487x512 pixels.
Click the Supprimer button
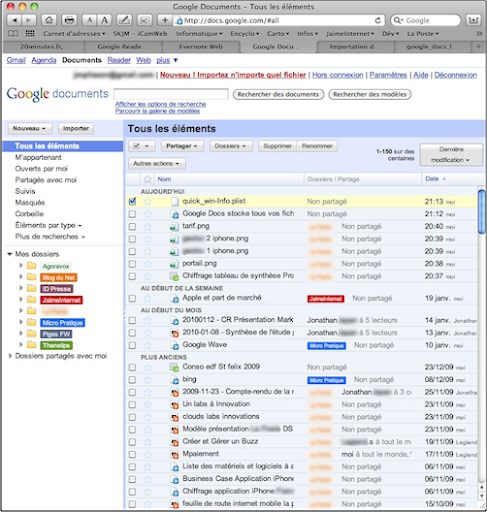click(277, 146)
